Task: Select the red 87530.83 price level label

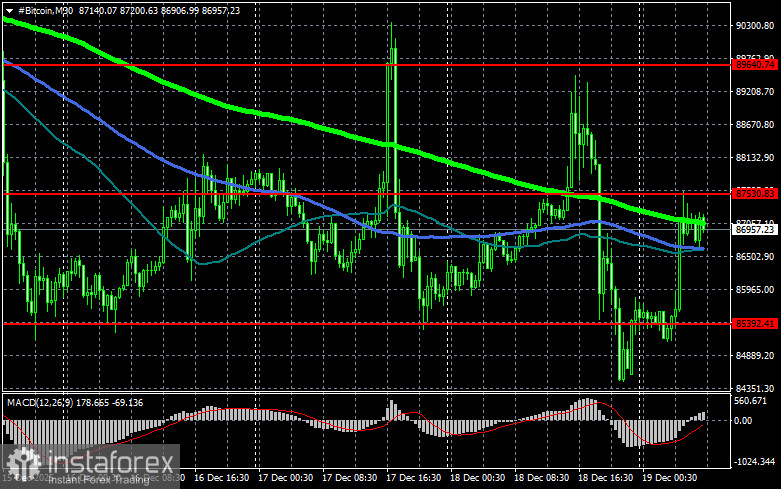Action: (756, 193)
